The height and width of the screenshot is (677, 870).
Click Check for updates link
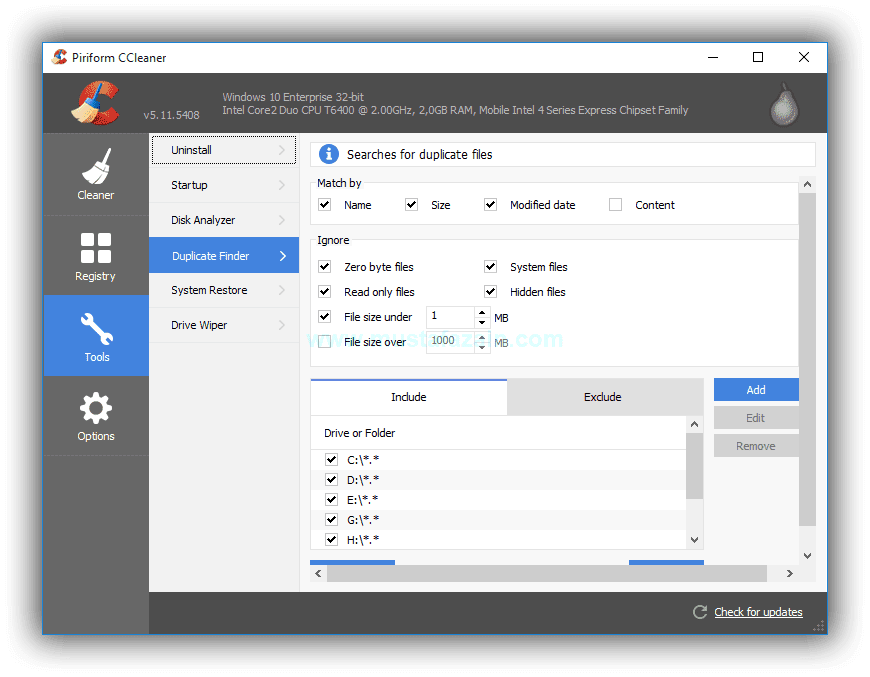[758, 612]
